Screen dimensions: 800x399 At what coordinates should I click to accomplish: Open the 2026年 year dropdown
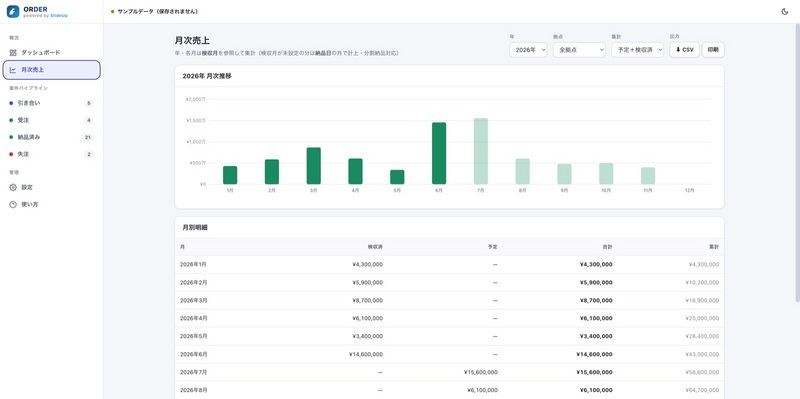528,50
